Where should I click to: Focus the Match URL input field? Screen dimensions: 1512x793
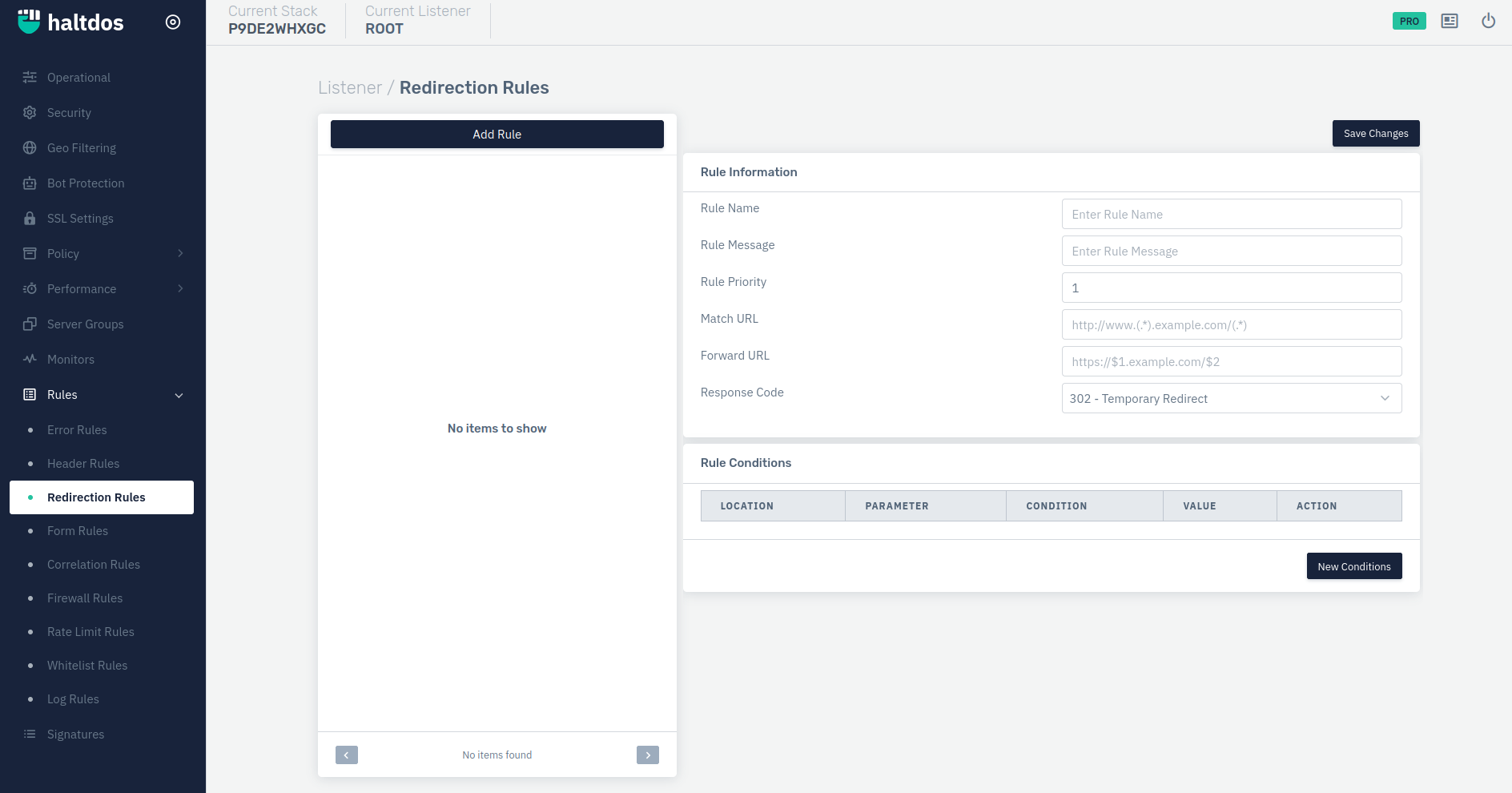1232,324
